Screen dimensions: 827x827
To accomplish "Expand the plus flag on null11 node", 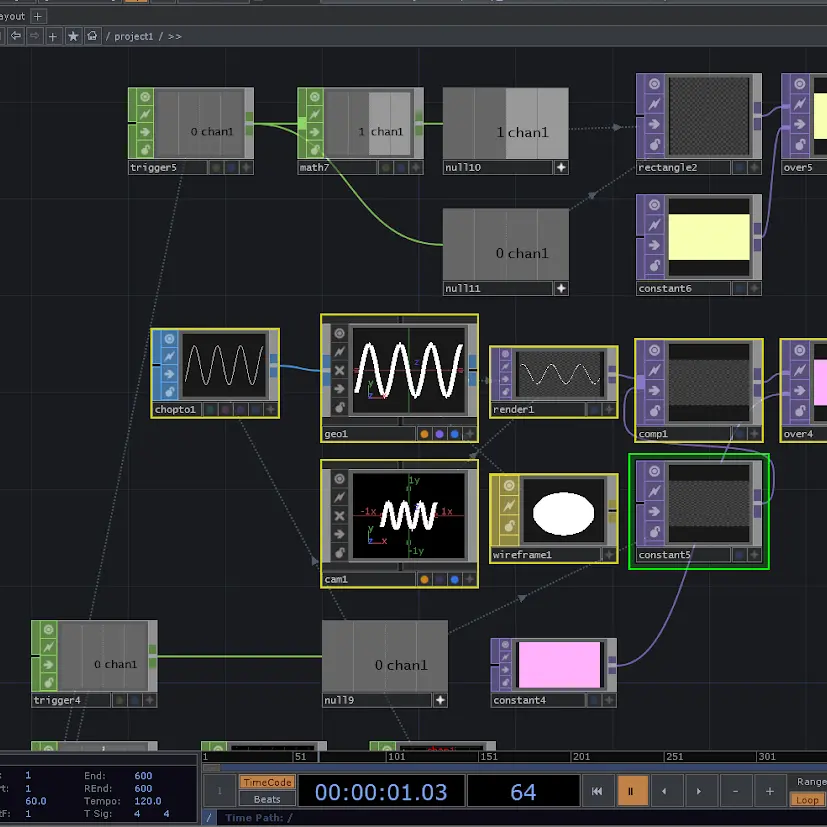I will [x=561, y=288].
